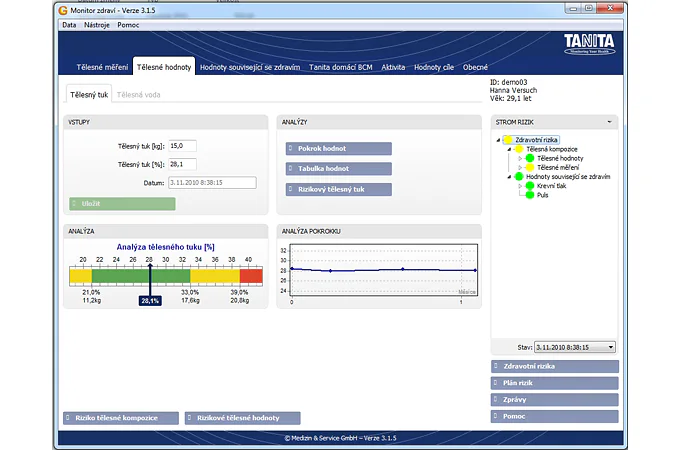Collapse the Strom rizik panel arrow
Image resolution: width=681 pixels, height=450 pixels.
click(609, 121)
